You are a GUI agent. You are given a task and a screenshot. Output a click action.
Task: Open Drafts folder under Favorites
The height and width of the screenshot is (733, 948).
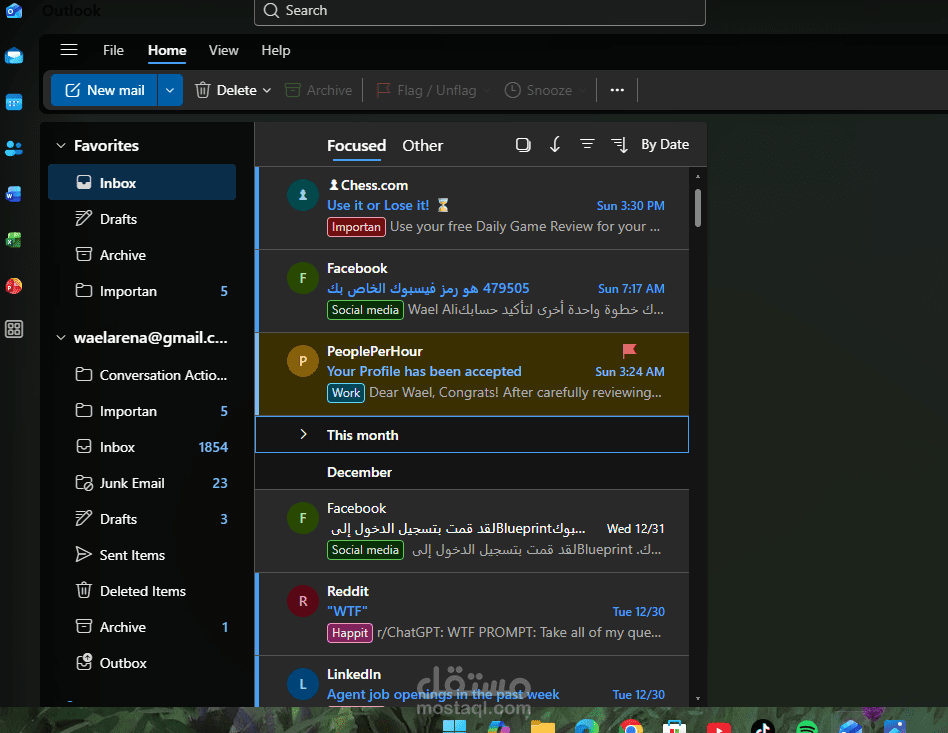point(142,219)
